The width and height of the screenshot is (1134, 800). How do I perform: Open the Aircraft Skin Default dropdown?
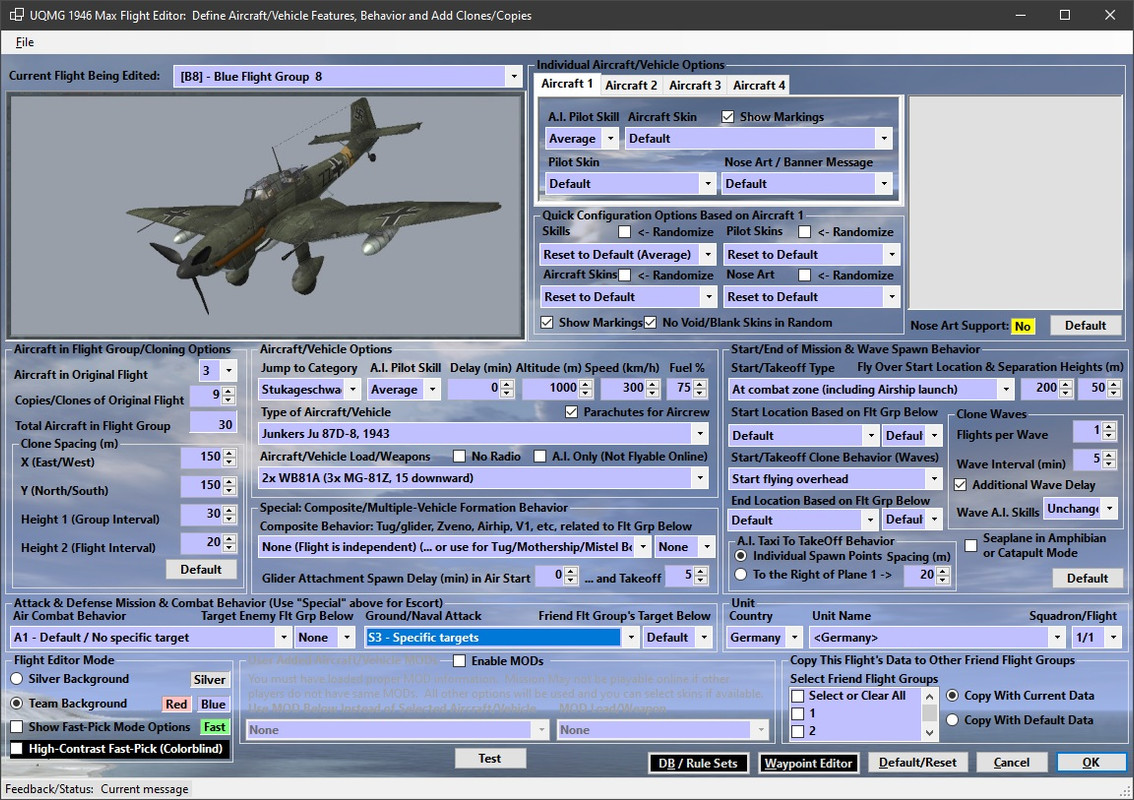click(759, 138)
